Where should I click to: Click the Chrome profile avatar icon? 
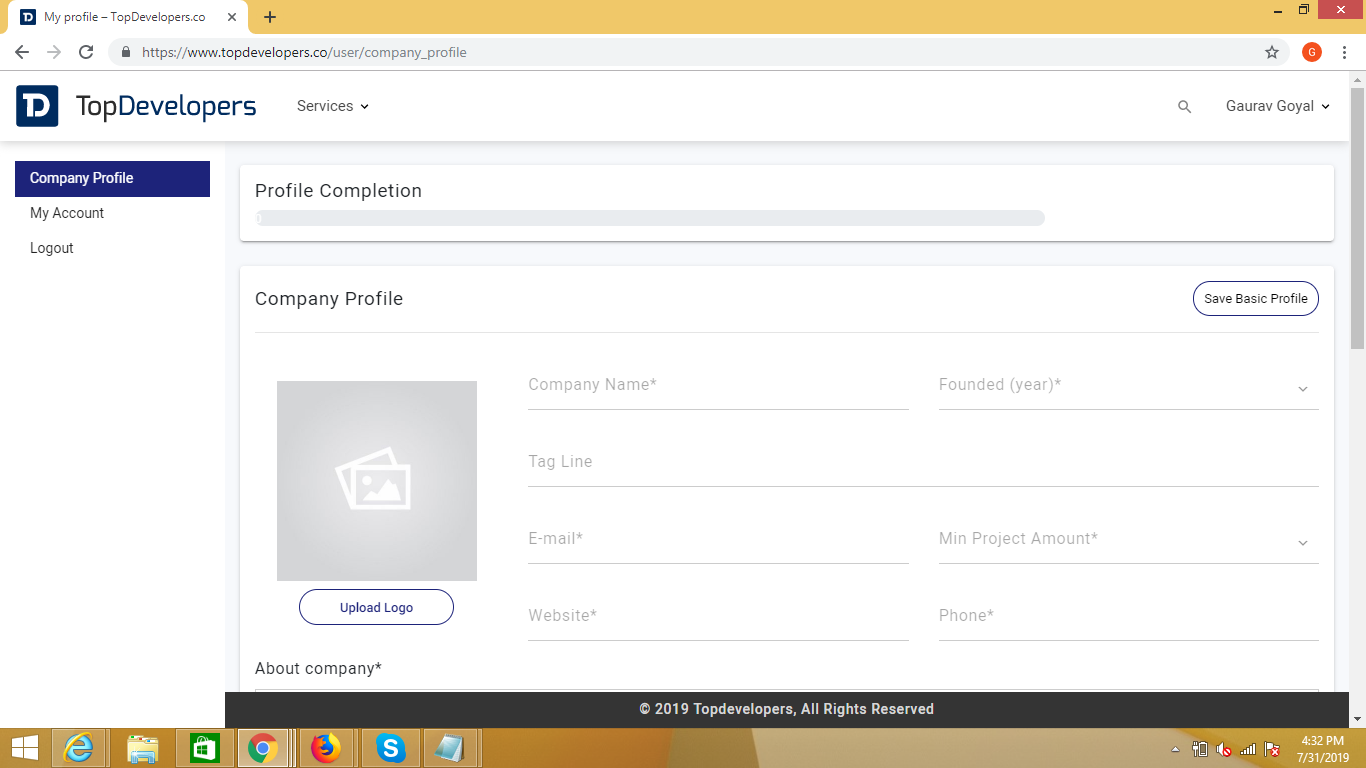1311,52
